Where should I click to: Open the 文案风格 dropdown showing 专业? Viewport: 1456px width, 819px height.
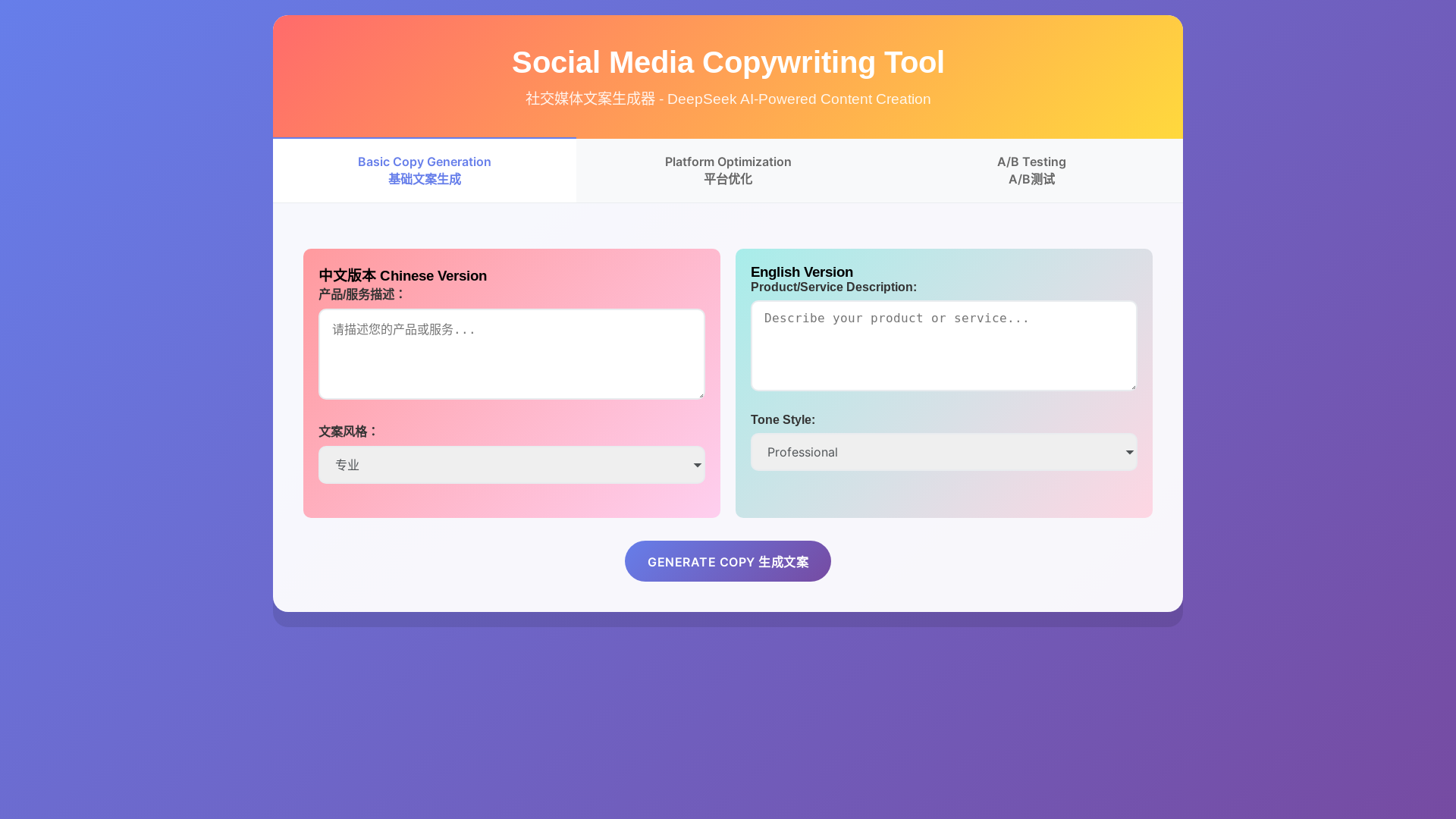pos(512,465)
